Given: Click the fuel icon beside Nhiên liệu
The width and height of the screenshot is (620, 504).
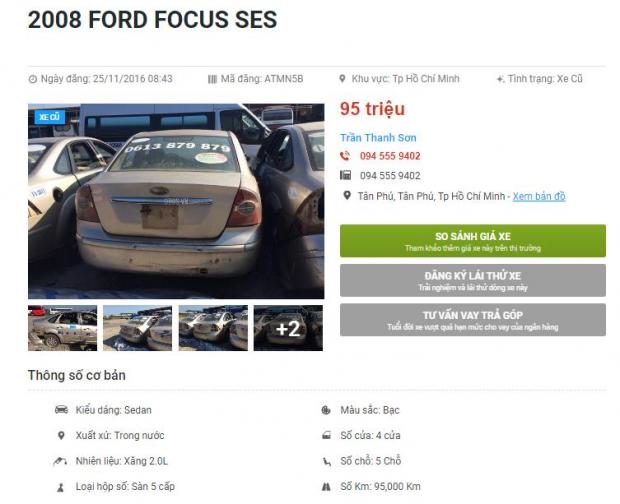Looking at the screenshot, I should pos(61,461).
